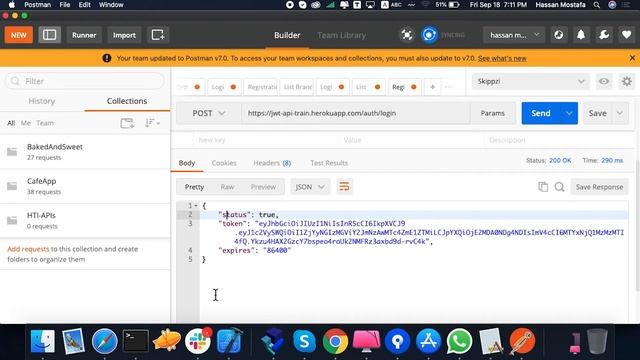Screen dimensions: 640x360
Task: Click the Import button
Action: click(x=124, y=35)
